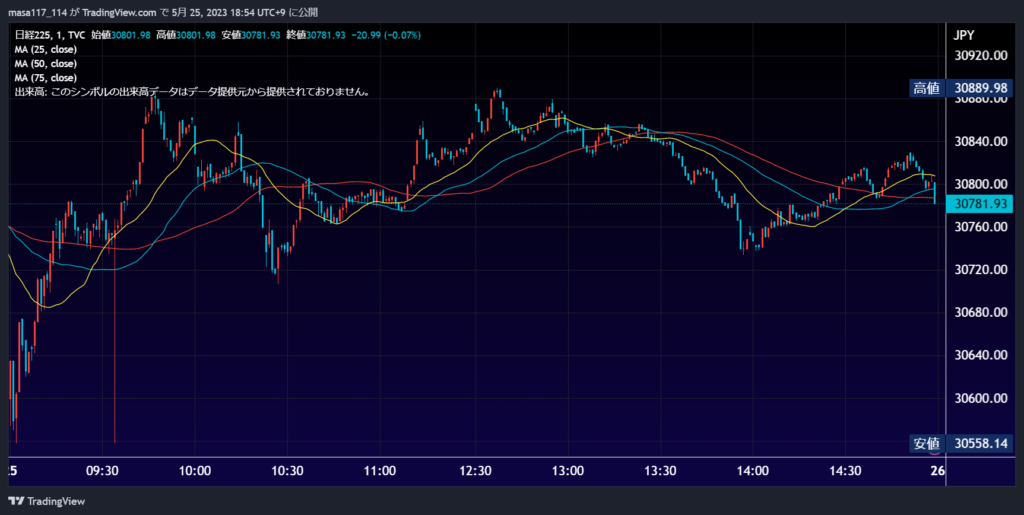
Task: Click the 13:00 time axis label
Action: [568, 470]
